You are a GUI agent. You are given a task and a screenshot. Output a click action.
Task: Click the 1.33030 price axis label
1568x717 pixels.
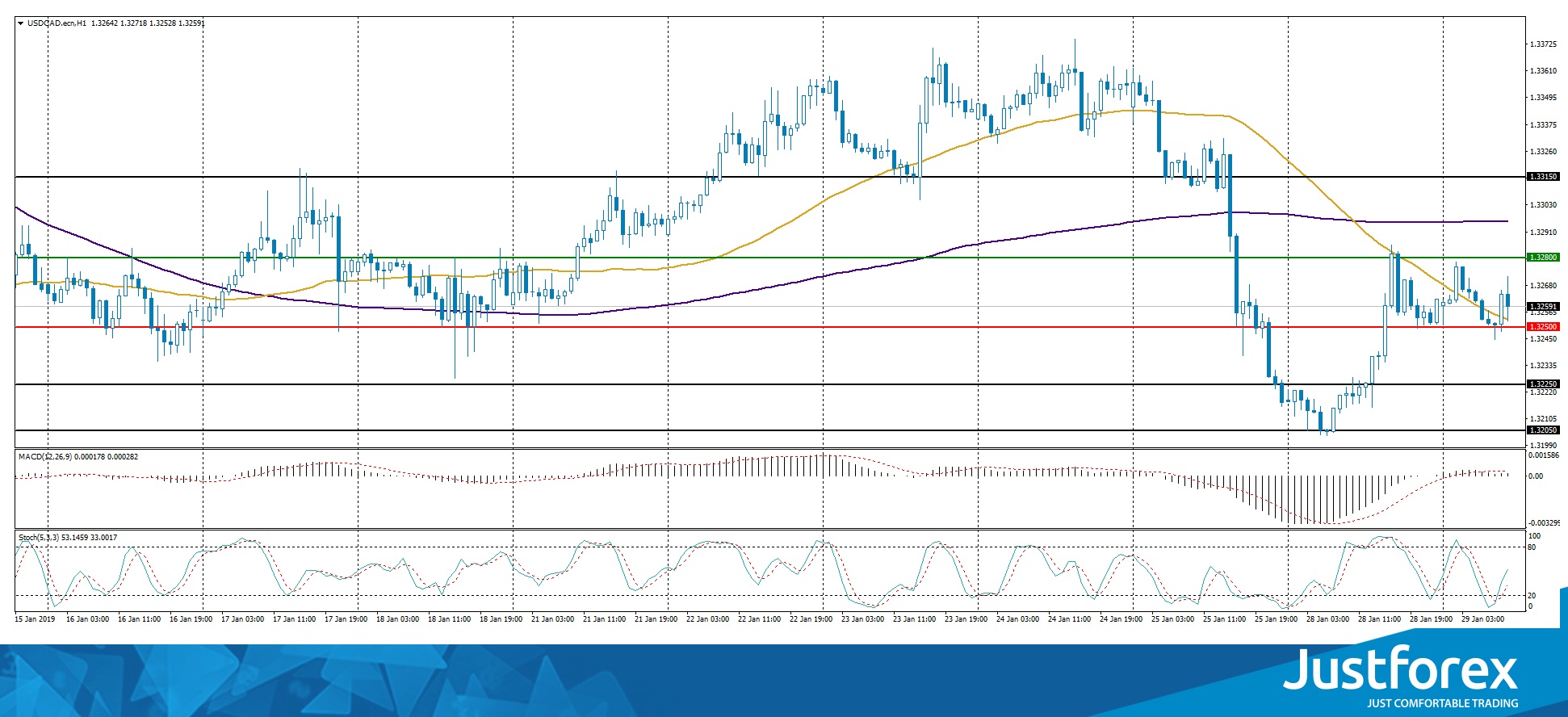coord(1544,205)
